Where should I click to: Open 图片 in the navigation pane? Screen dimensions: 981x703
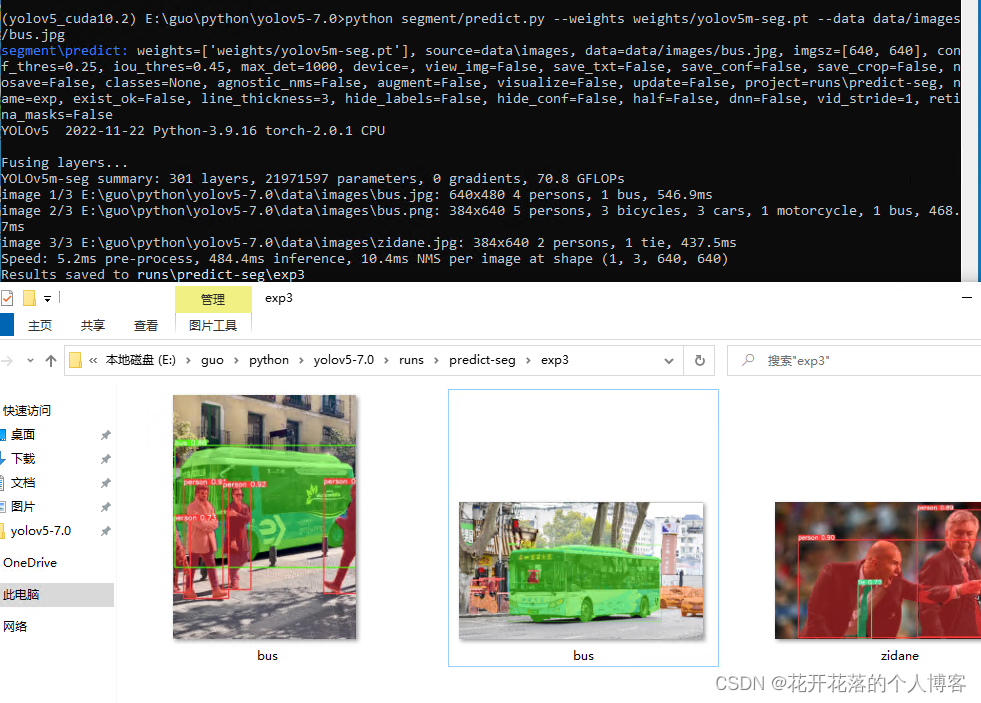(x=23, y=507)
